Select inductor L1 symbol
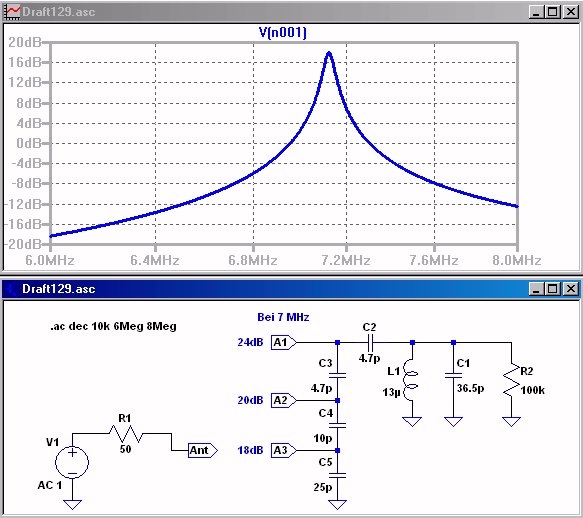Viewport: 583px width, 518px height. [x=410, y=380]
